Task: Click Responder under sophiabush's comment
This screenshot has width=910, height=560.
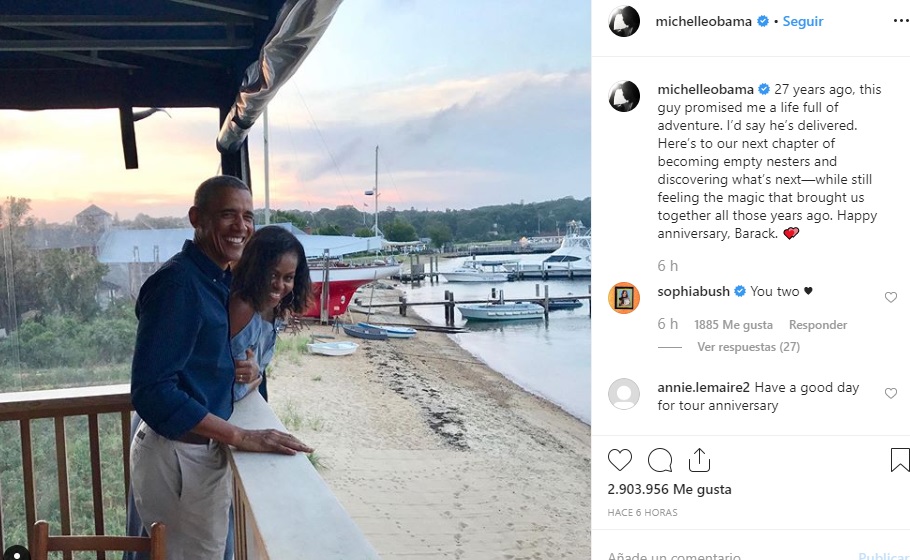Action: coord(817,325)
